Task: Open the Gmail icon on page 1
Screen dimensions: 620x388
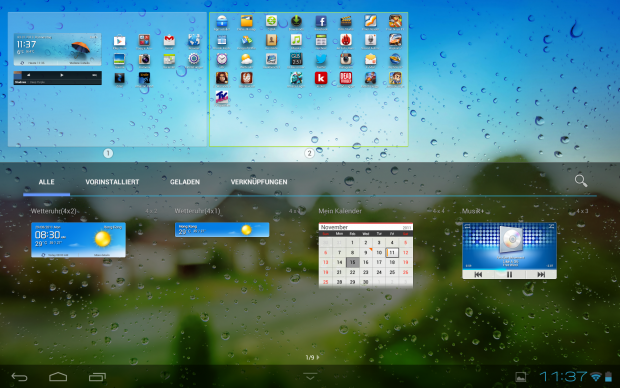Action: point(169,40)
